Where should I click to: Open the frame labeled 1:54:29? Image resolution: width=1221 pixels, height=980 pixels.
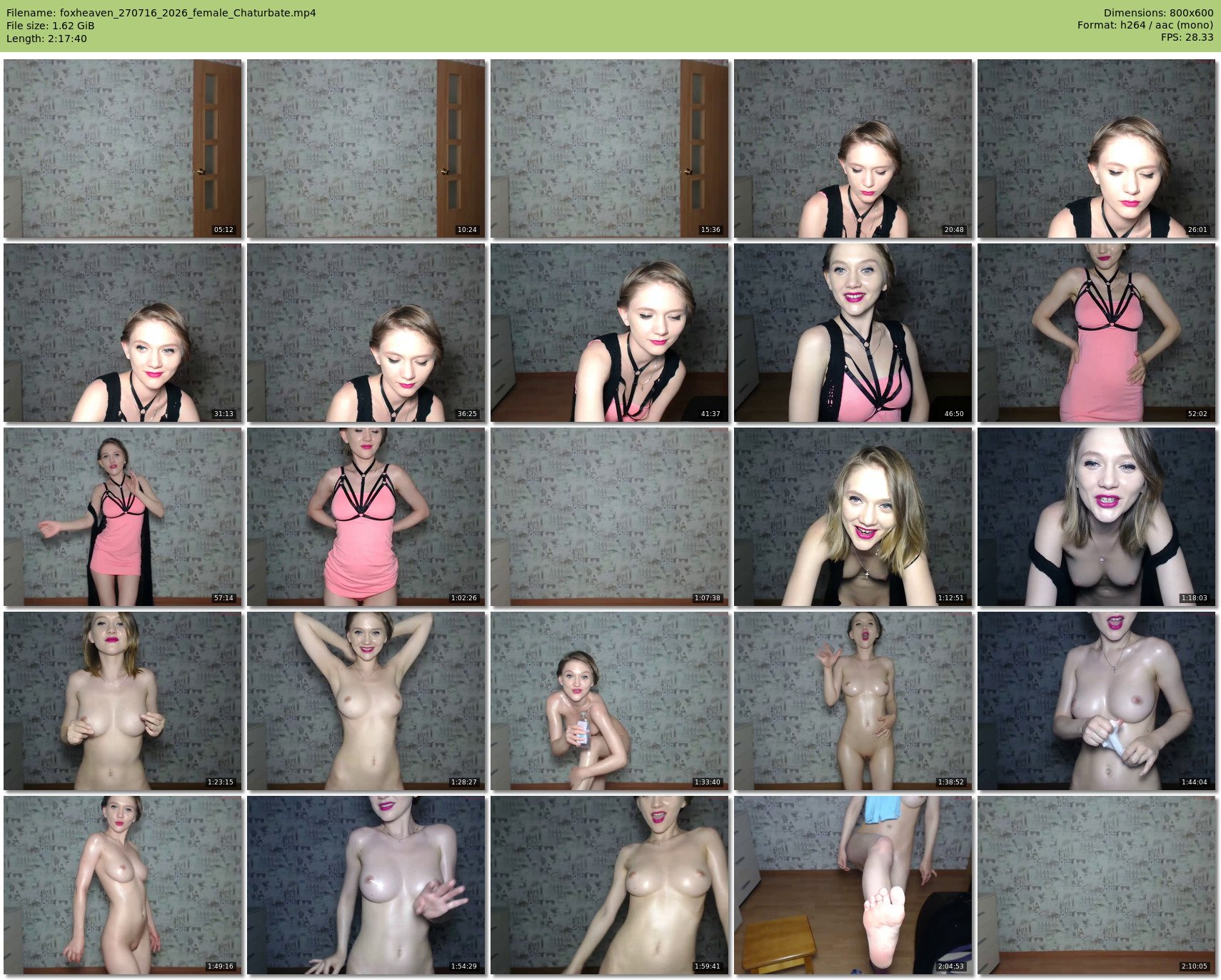(366, 885)
